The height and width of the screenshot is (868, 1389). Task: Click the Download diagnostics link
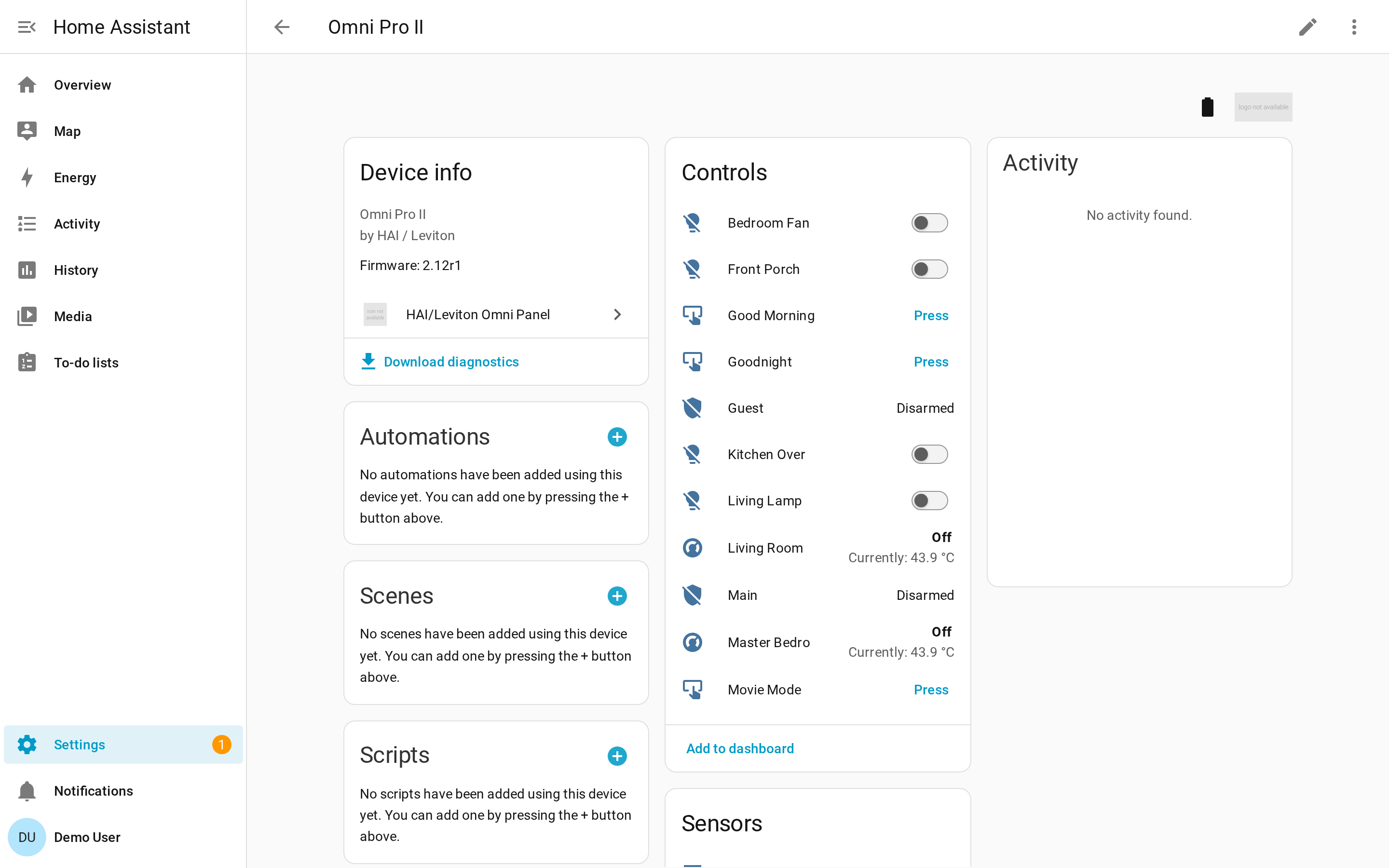[x=451, y=362]
